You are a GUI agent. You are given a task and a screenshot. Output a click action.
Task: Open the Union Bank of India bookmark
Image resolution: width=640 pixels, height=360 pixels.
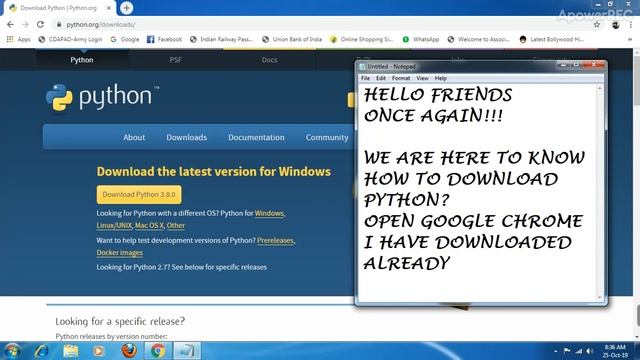tap(292, 39)
